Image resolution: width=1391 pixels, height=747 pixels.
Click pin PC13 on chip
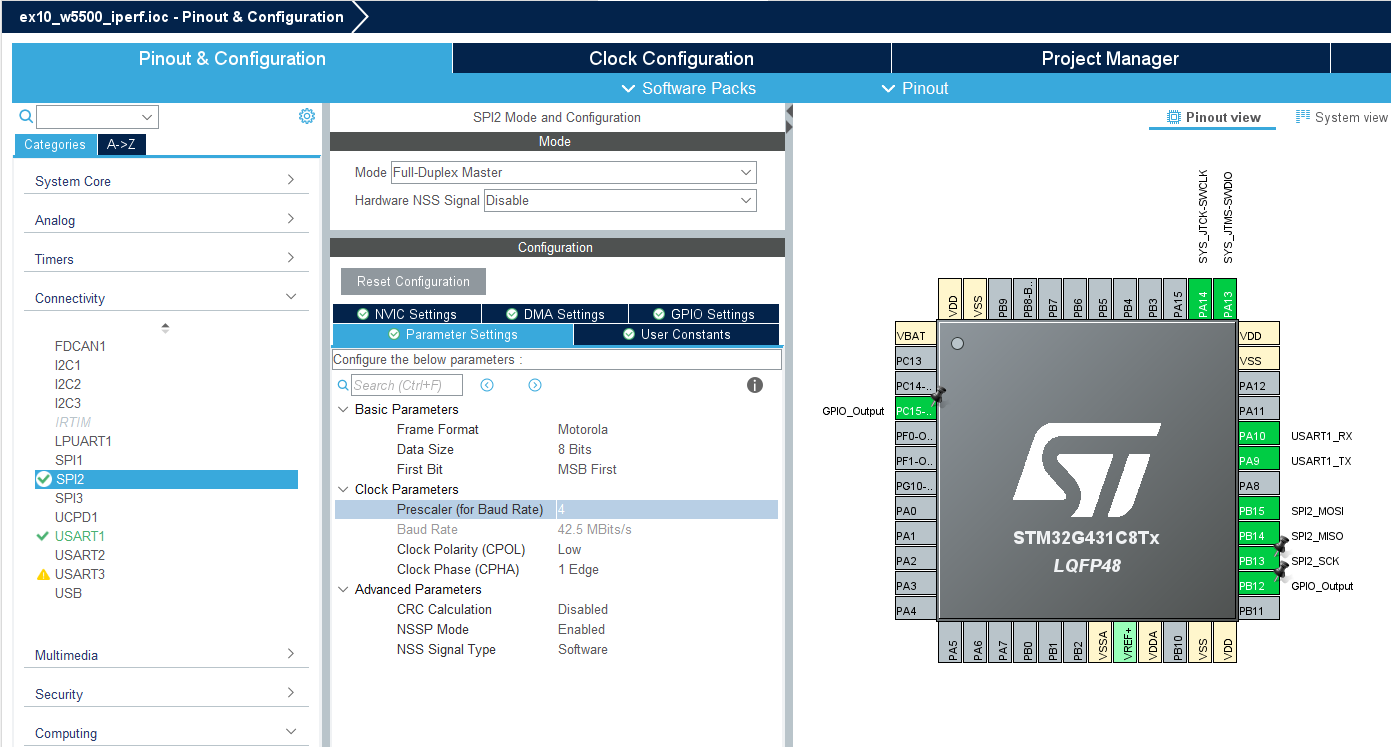click(915, 361)
